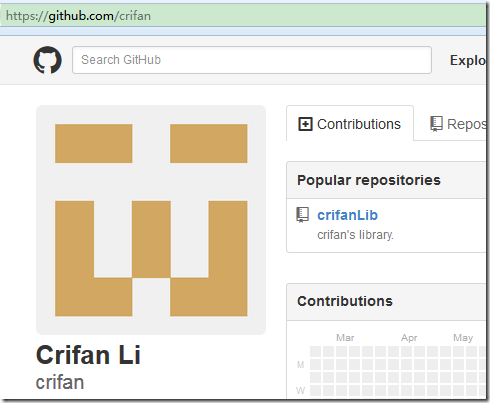This screenshot has width=490, height=403.
Task: Select the Contributions tab
Action: point(350,124)
